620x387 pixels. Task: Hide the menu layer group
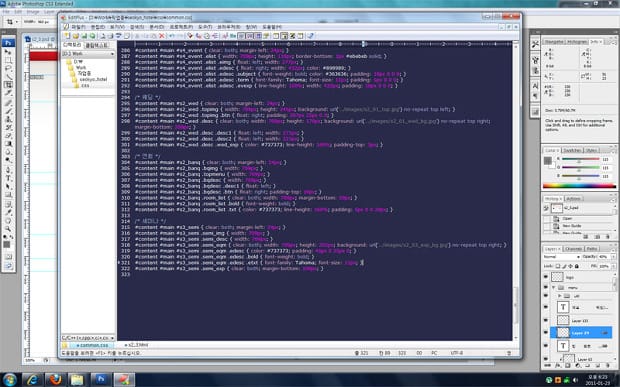pyautogui.click(x=546, y=287)
